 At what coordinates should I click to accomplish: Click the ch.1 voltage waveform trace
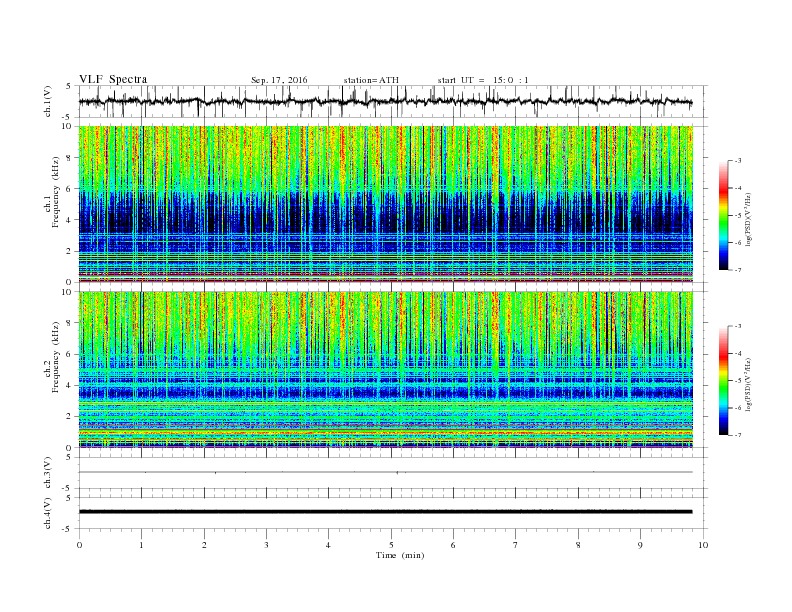(x=385, y=101)
